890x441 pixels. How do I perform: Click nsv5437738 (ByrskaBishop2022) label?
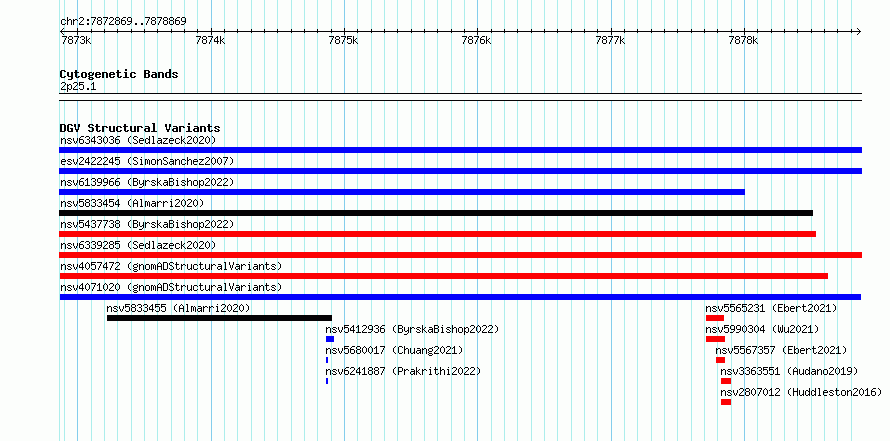(147, 224)
